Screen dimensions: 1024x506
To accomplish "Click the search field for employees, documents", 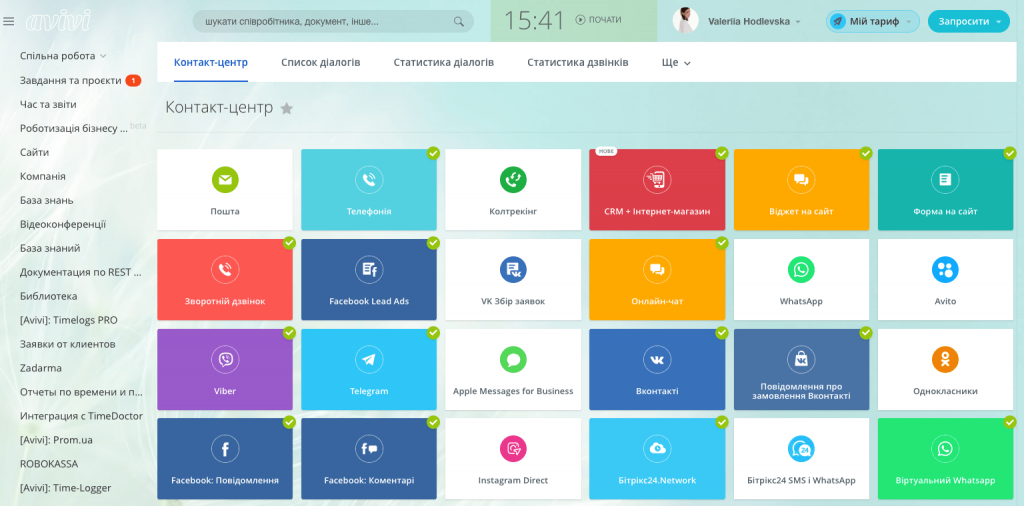I will point(333,22).
